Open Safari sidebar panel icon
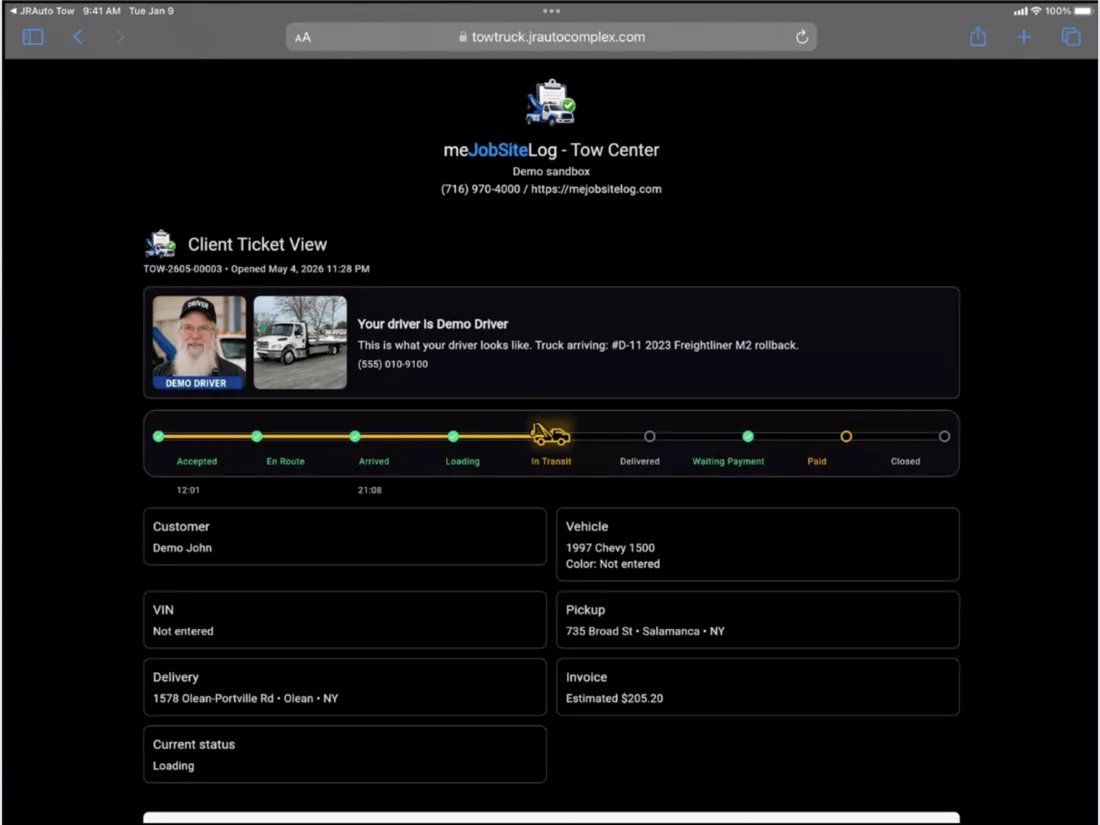The height and width of the screenshot is (825, 1100). pos(33,37)
